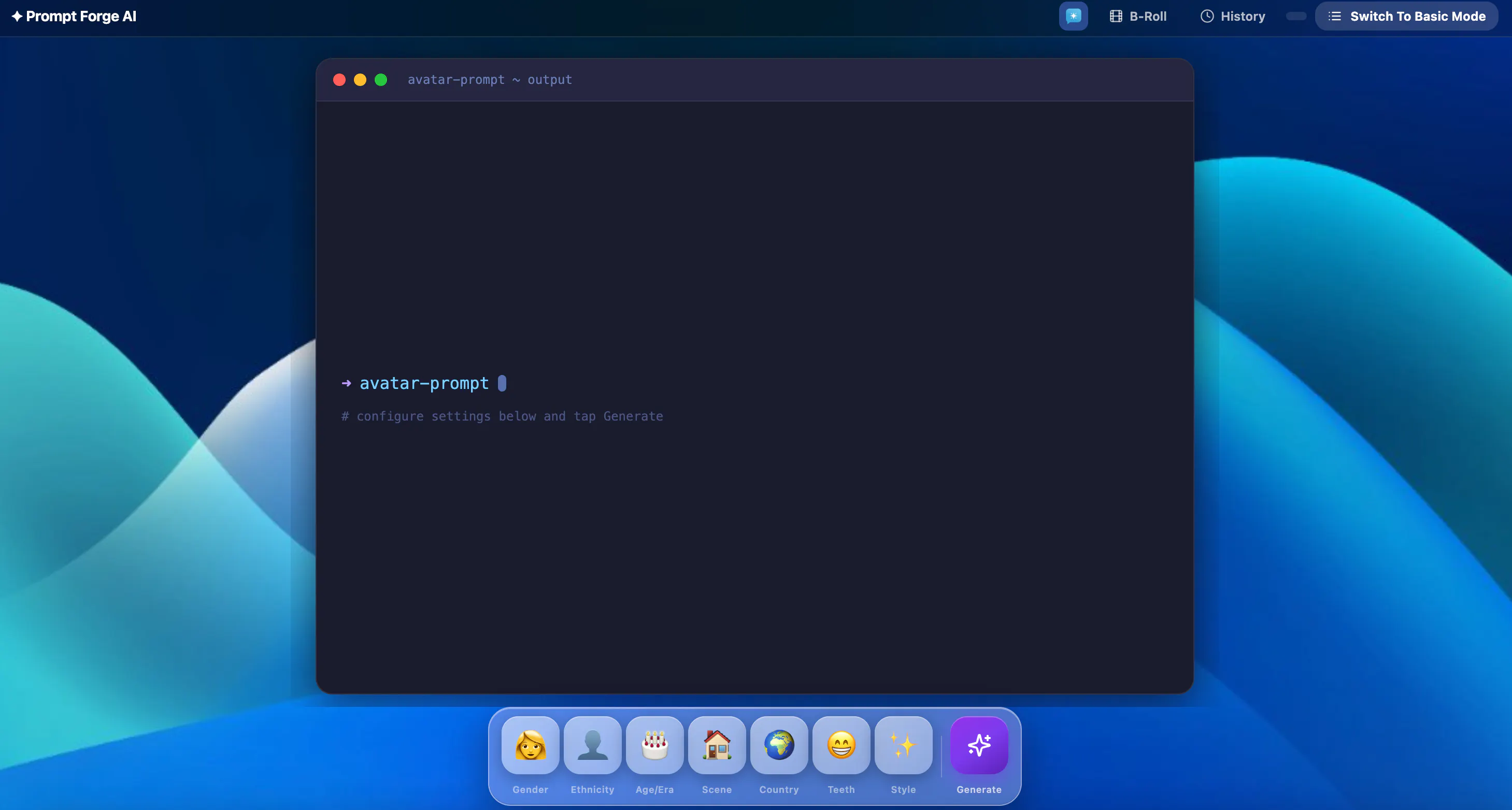Open the Age/Era birthday cake icon
This screenshot has height=810, width=1512.
654,745
